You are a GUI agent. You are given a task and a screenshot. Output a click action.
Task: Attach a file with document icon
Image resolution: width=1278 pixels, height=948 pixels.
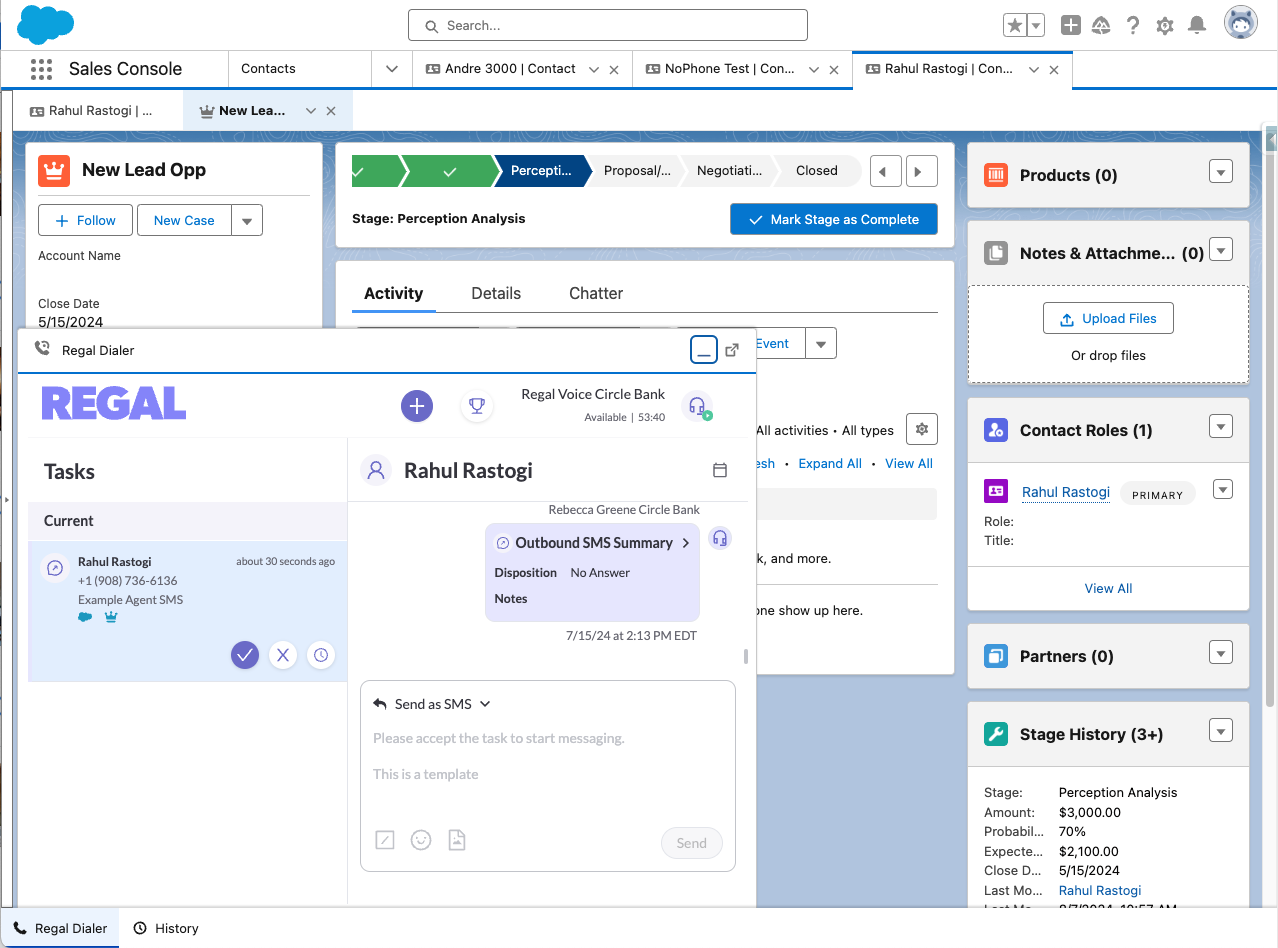(x=457, y=840)
